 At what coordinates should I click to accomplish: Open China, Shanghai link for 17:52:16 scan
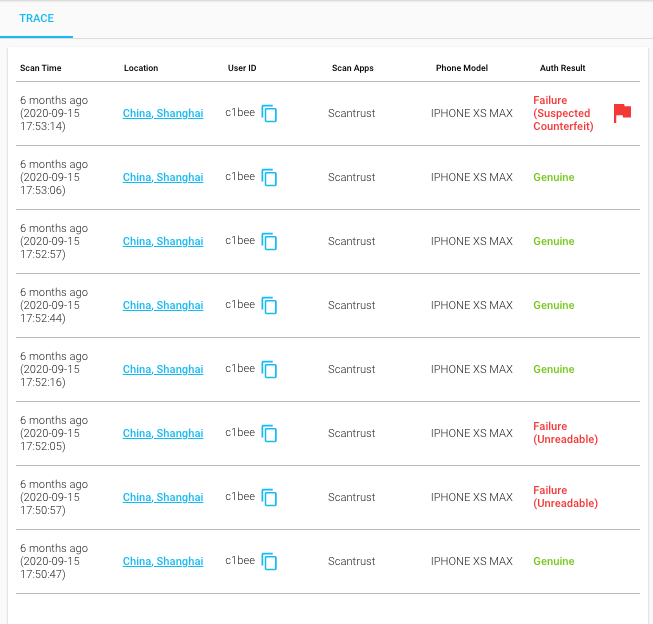click(x=163, y=370)
